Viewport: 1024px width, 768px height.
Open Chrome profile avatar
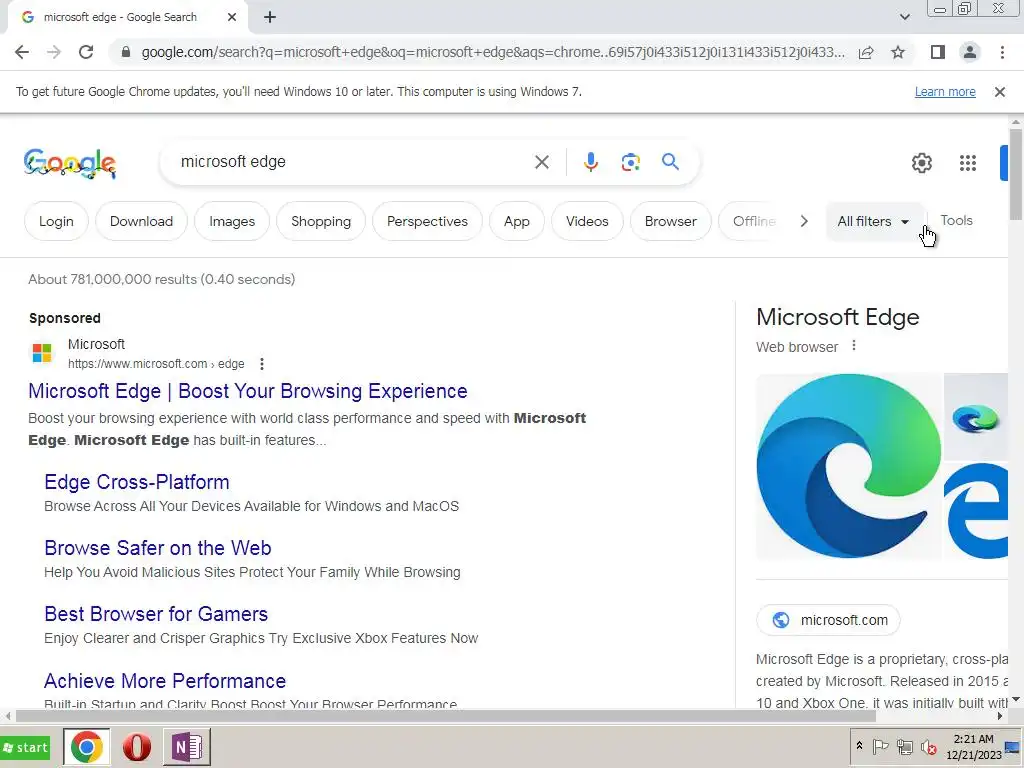click(970, 52)
